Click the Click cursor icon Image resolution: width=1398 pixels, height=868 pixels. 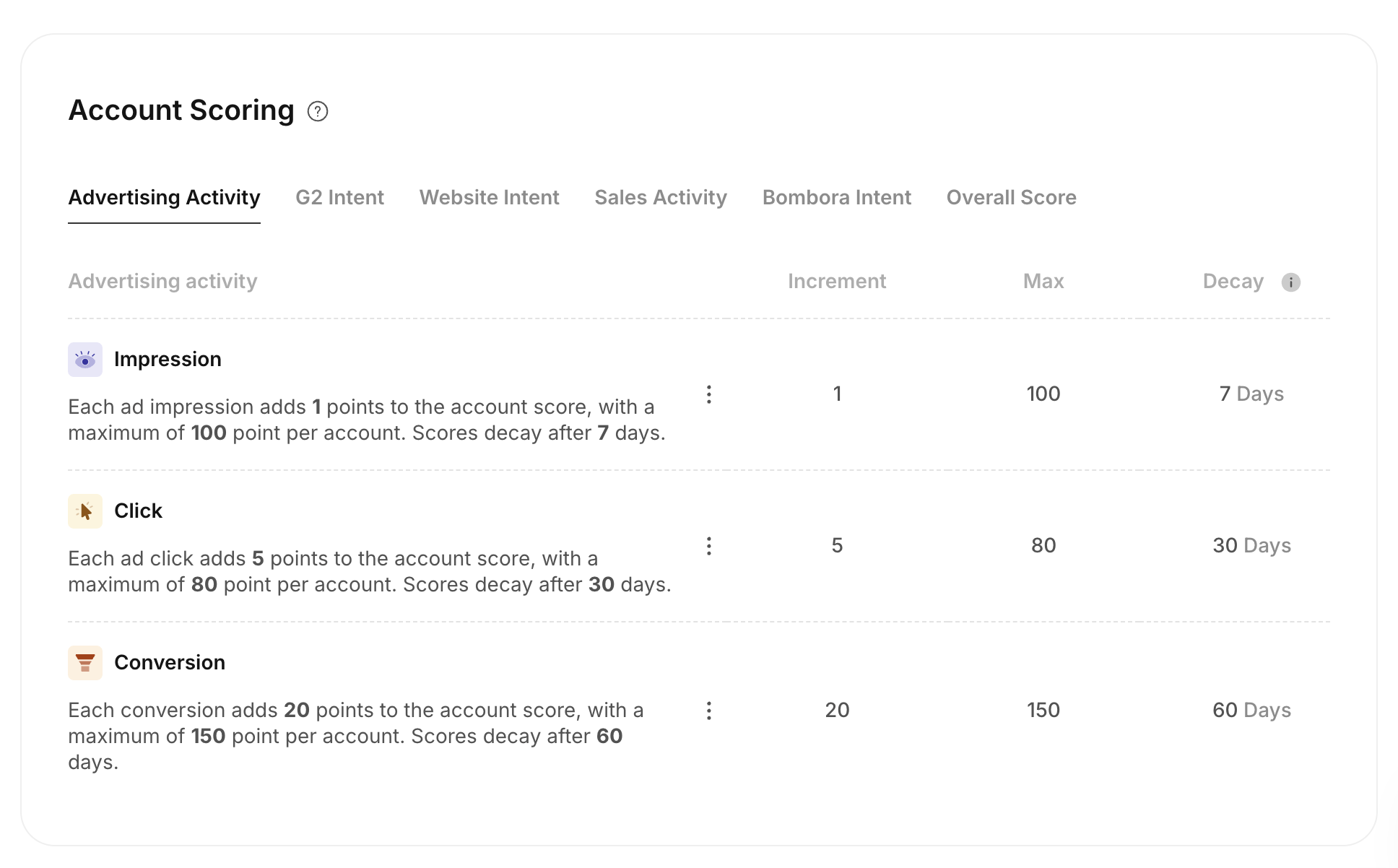point(85,511)
